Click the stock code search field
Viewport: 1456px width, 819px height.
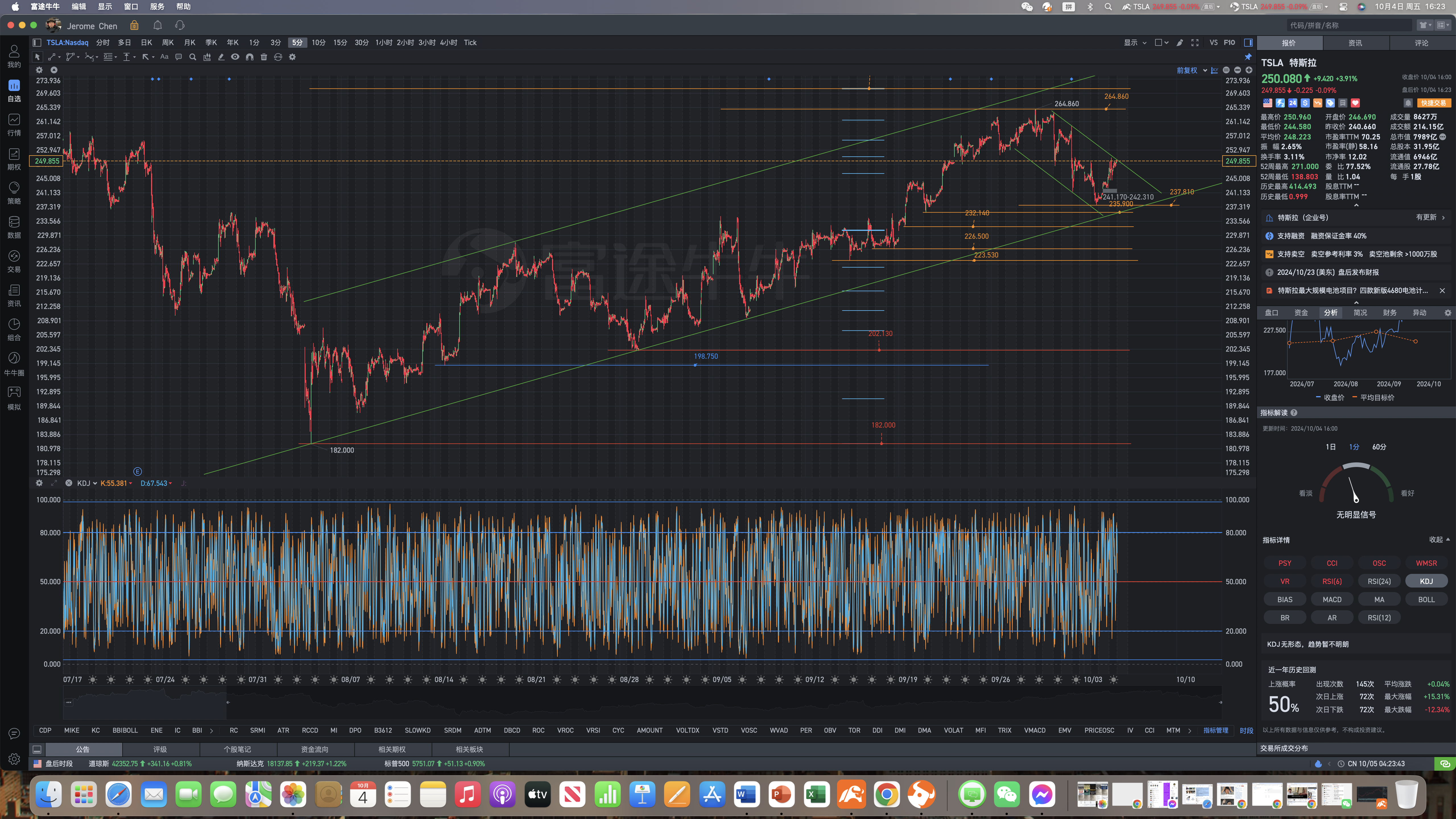click(1349, 25)
